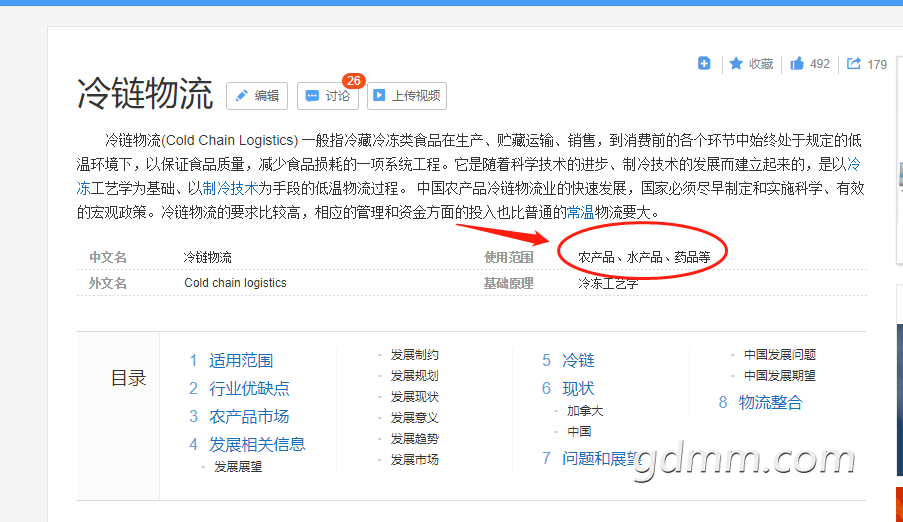Open the 加拿大 sub-item

585,411
